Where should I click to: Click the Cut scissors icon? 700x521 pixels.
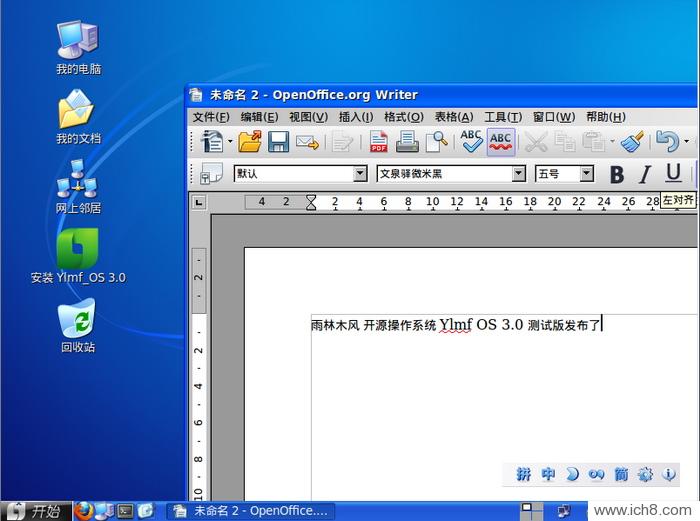coord(536,142)
